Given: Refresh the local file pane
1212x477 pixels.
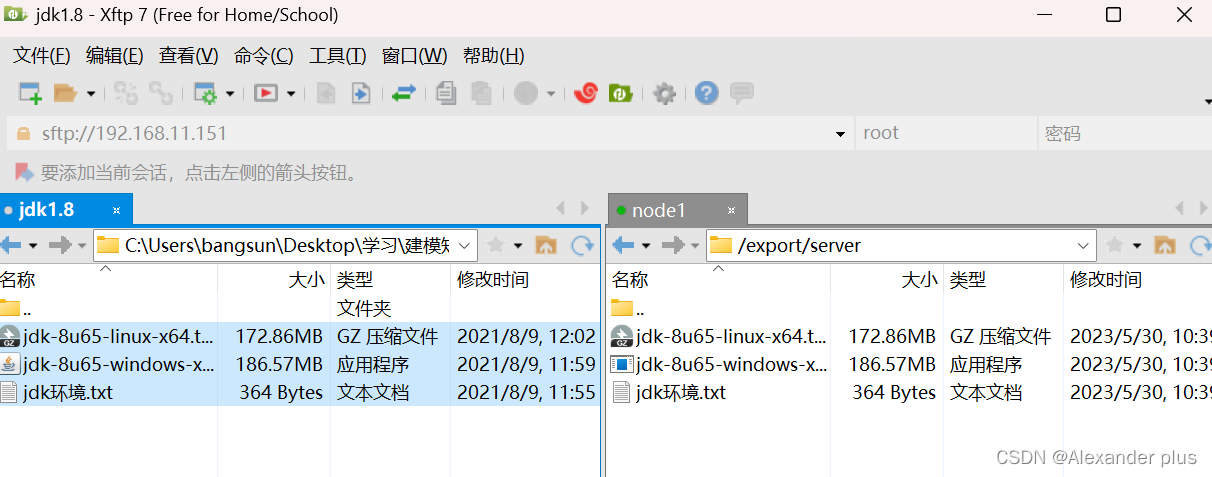Looking at the screenshot, I should (581, 245).
